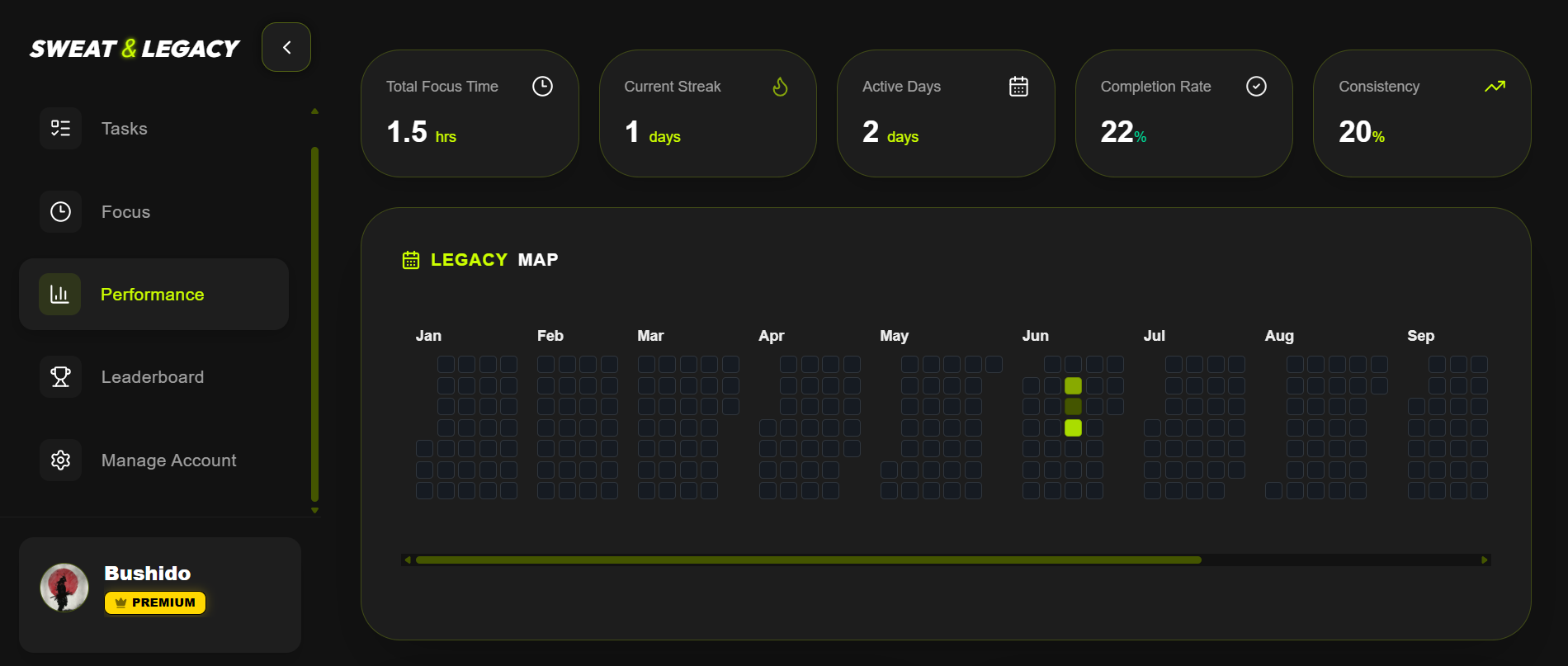Click the 22% completion value
The image size is (1568, 666).
point(1123,132)
